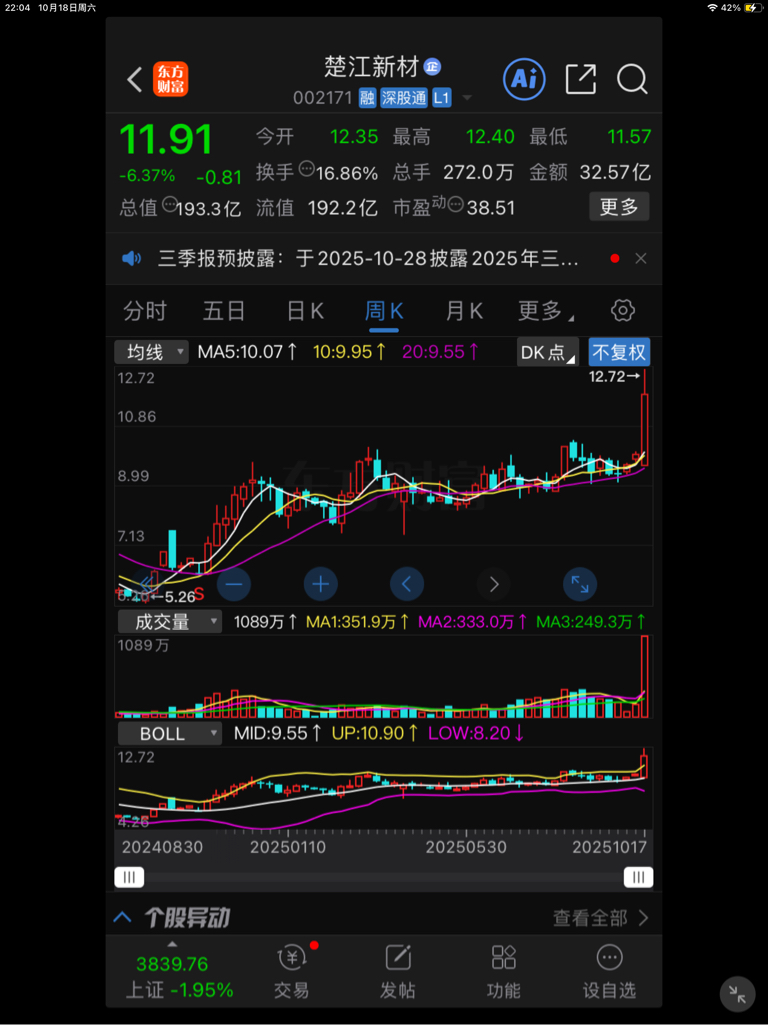Zoom out chart with minus button
The height and width of the screenshot is (1025, 768).
[x=233, y=584]
